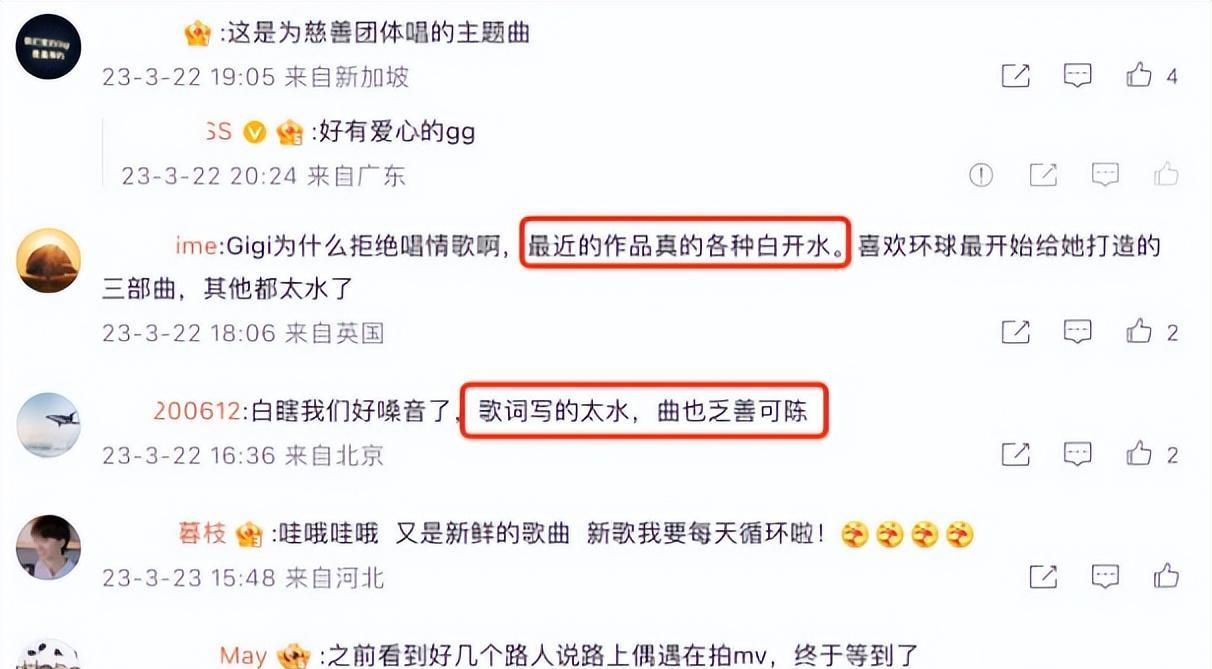
Task: Open the sunset avatar user profile
Action: [49, 260]
